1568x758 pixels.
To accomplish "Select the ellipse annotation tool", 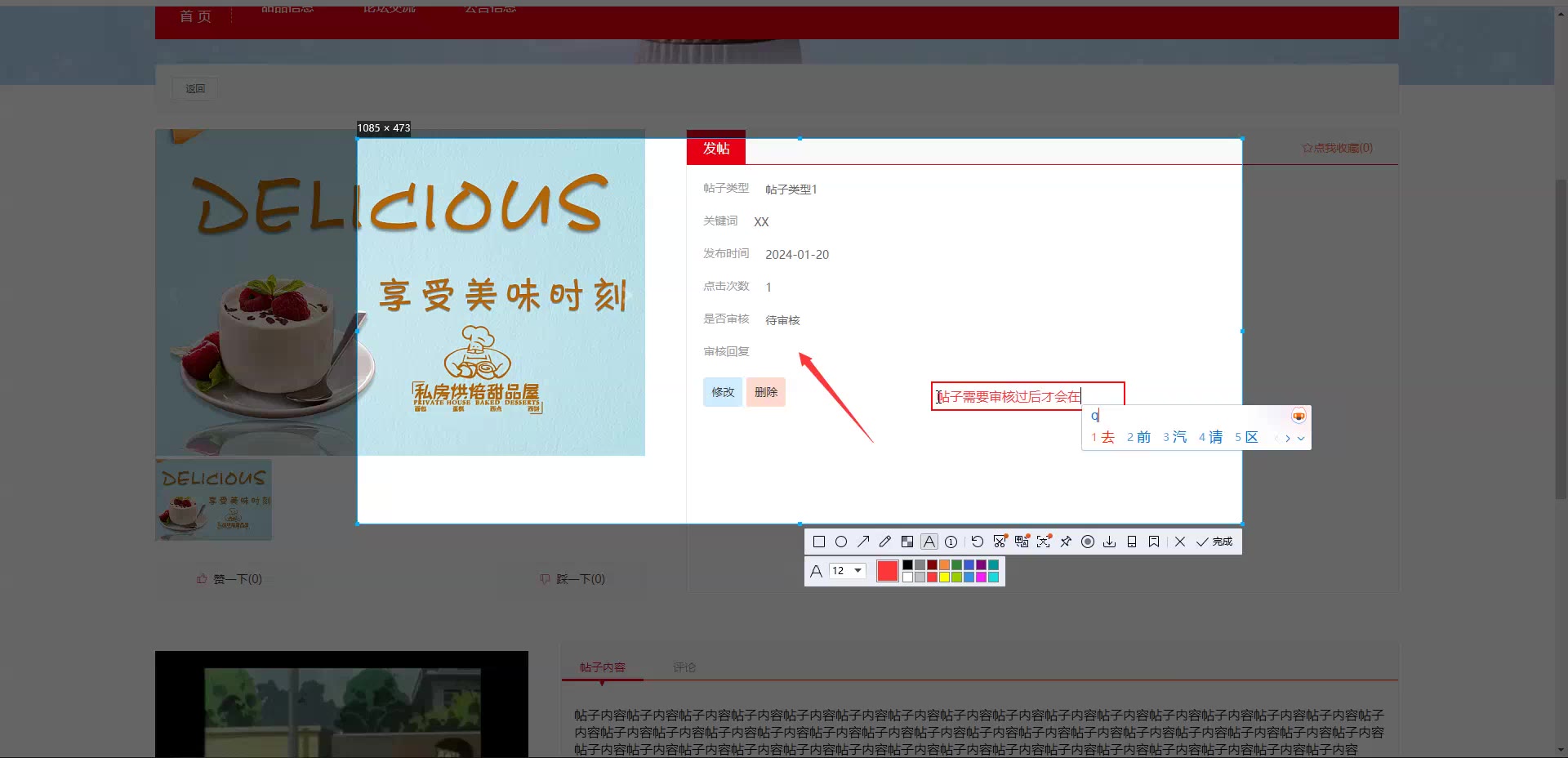I will tap(841, 542).
